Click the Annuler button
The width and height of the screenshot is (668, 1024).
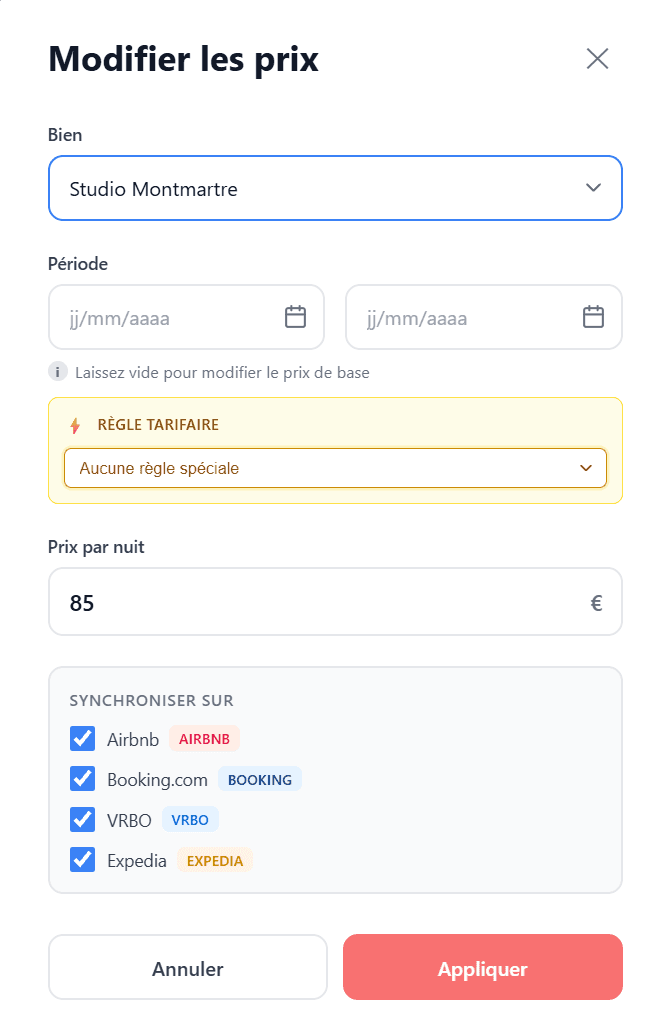coord(187,966)
